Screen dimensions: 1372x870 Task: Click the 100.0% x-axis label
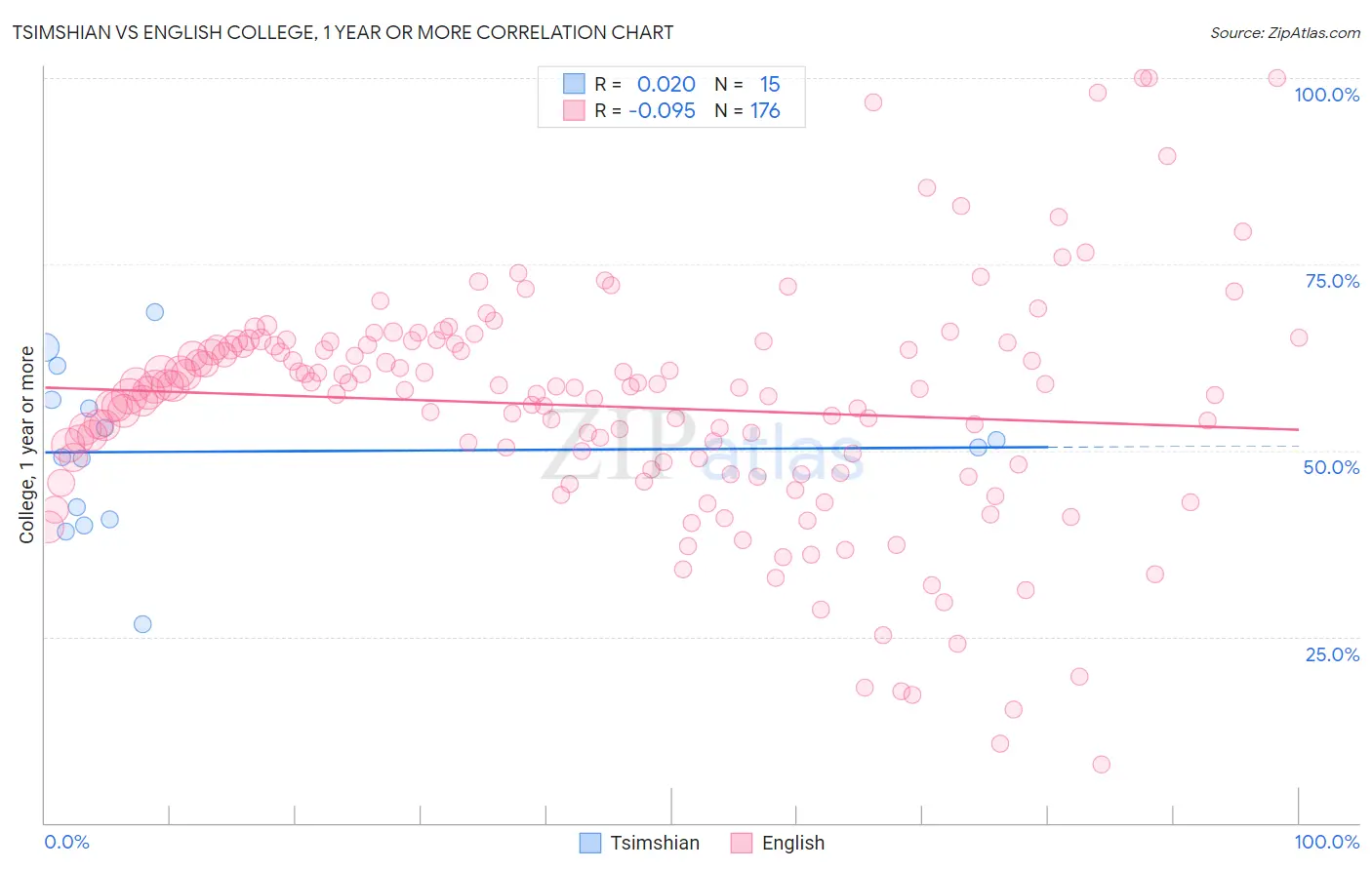1327,842
